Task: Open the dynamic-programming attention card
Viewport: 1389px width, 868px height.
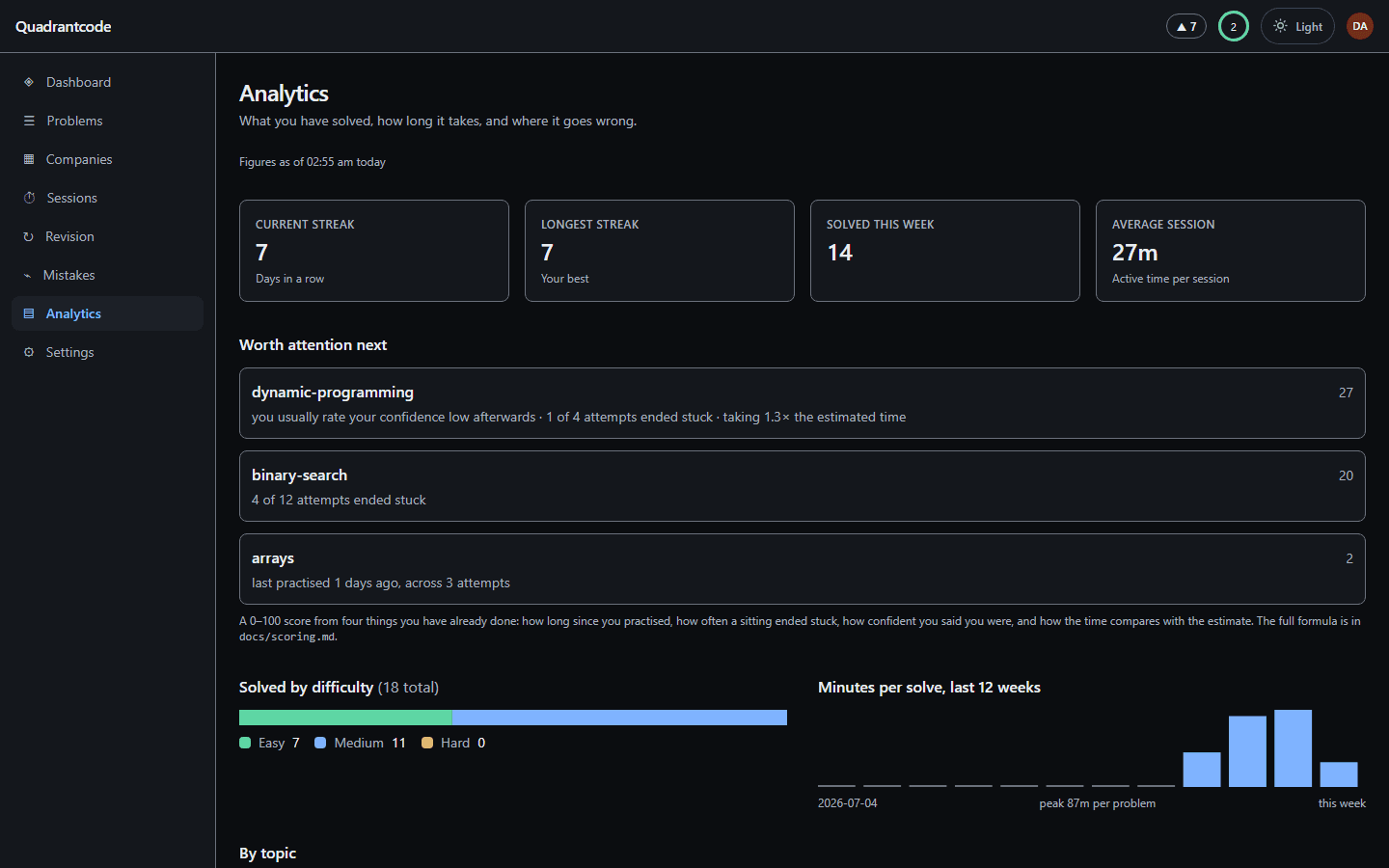Action: [803, 403]
